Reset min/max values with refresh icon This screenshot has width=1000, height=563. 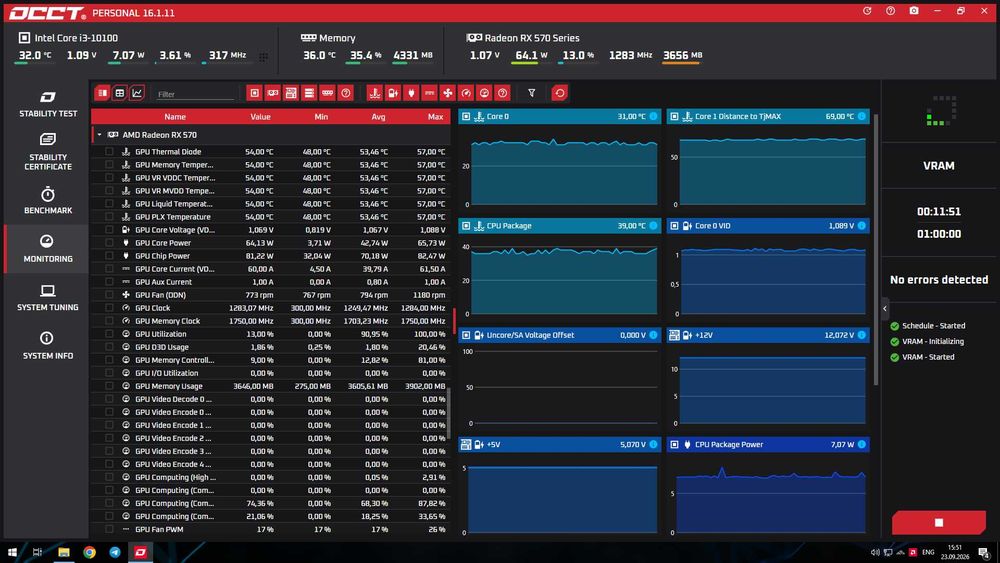click(x=559, y=93)
